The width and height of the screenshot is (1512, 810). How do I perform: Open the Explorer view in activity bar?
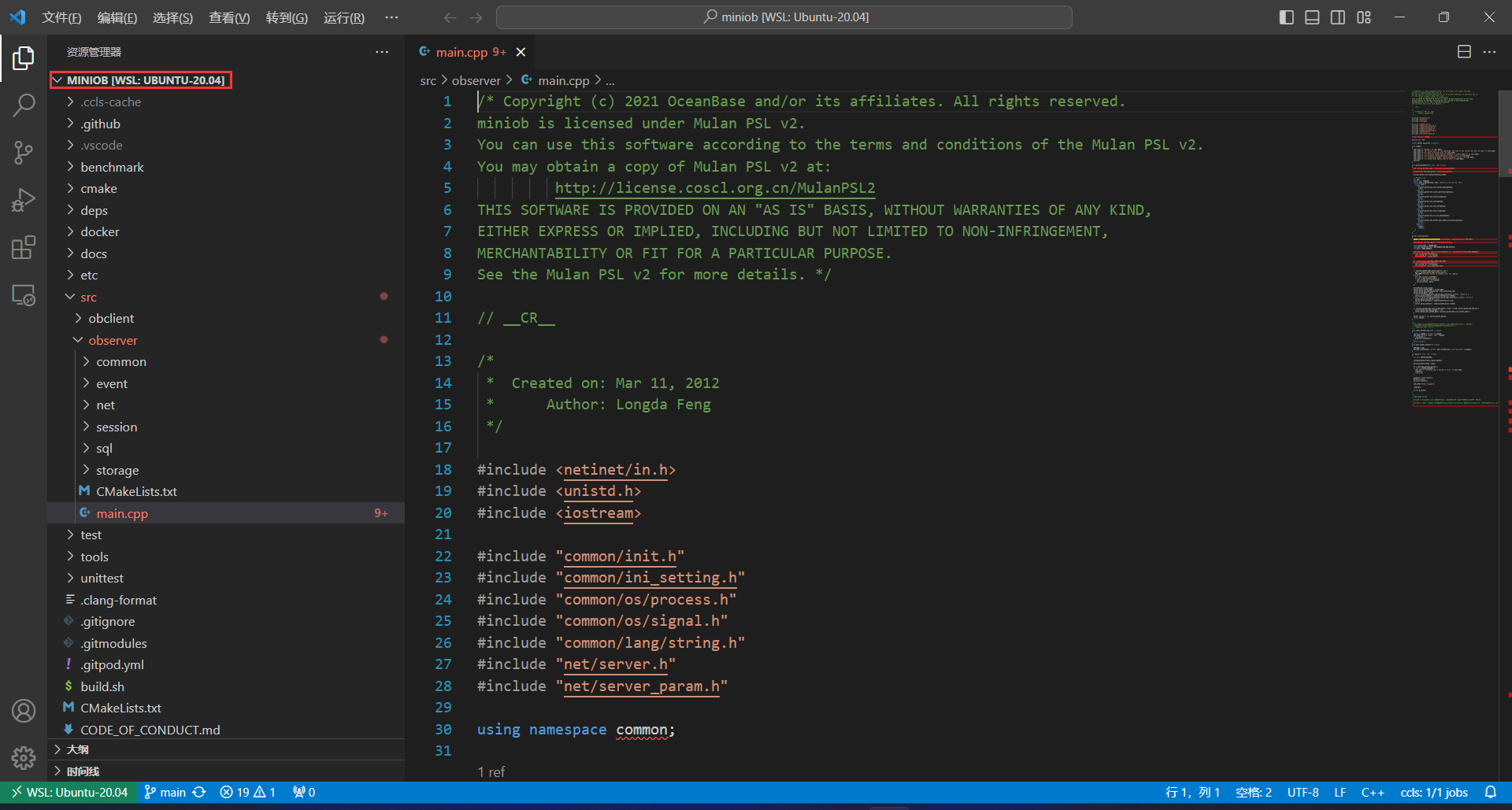pos(24,58)
